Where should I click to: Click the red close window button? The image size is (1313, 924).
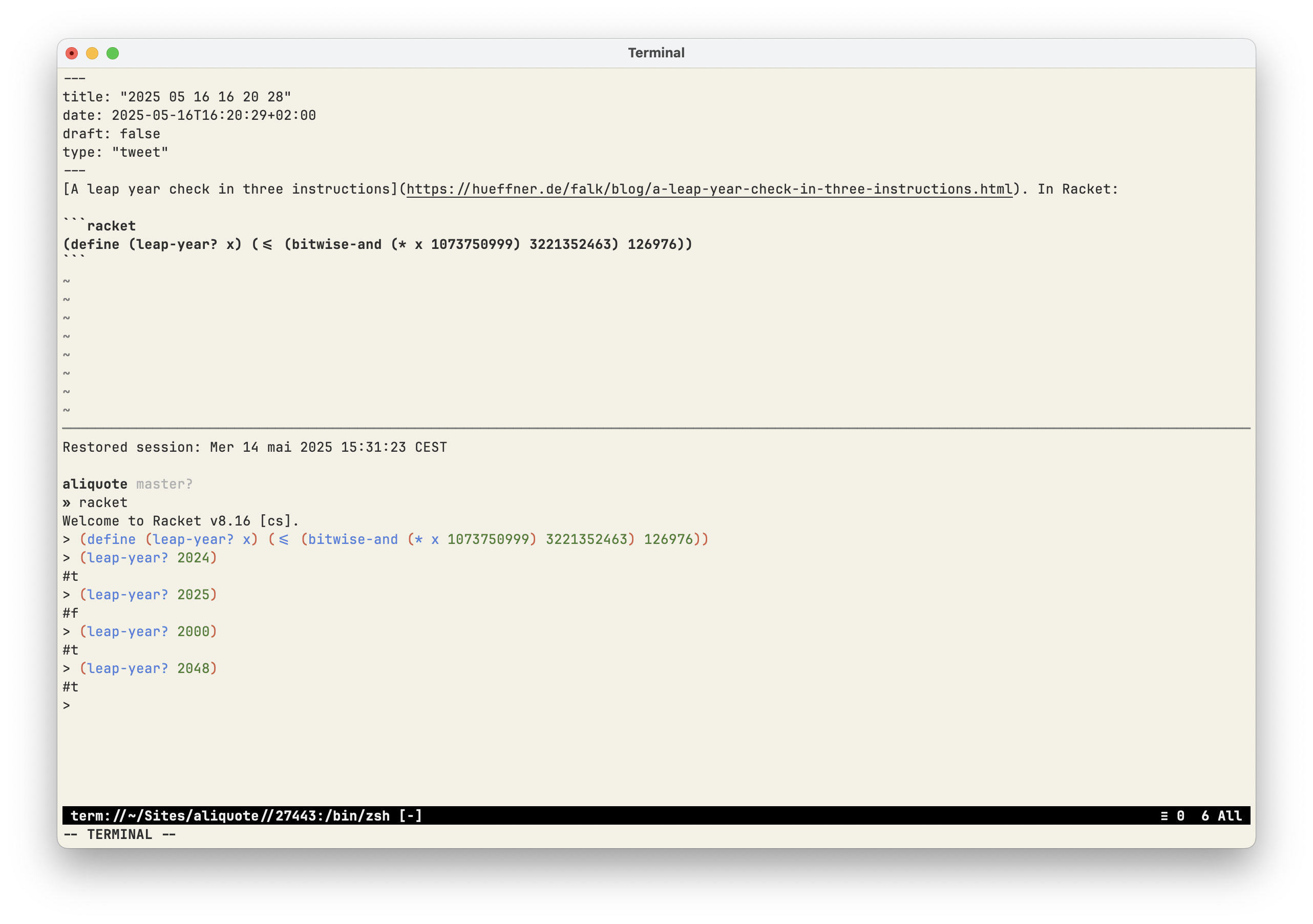72,53
